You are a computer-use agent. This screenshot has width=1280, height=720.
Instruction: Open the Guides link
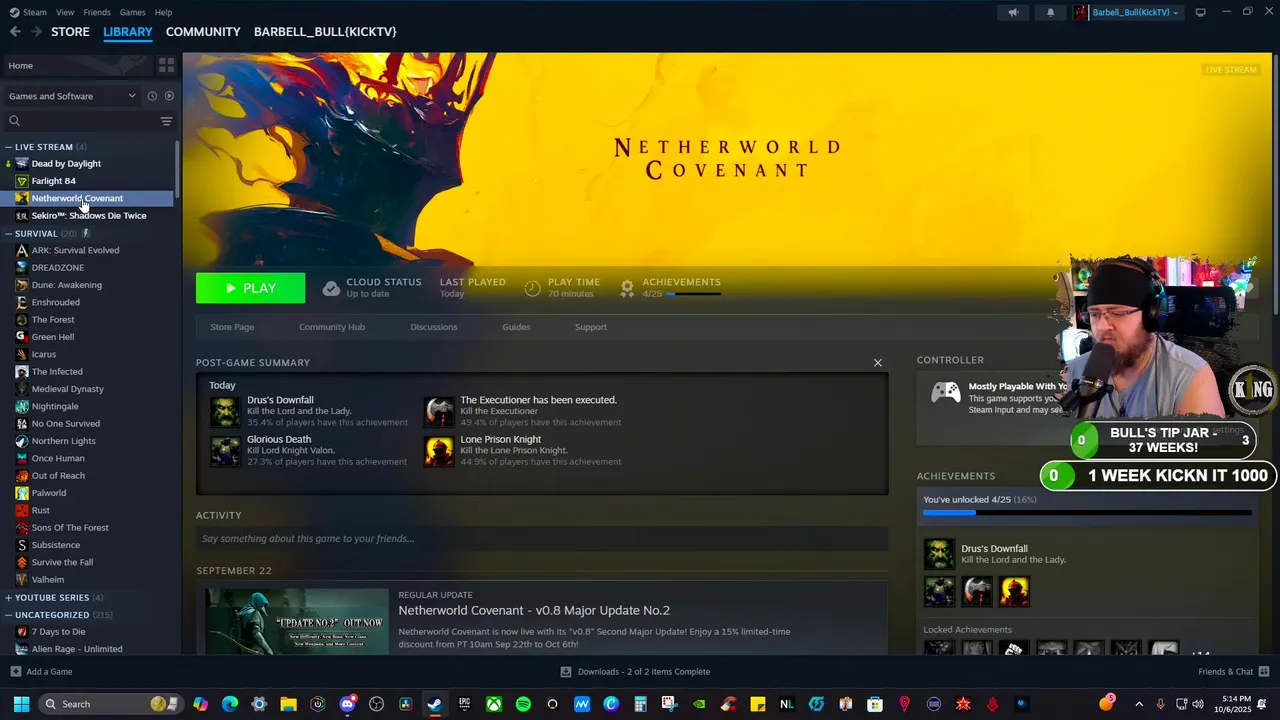click(516, 327)
